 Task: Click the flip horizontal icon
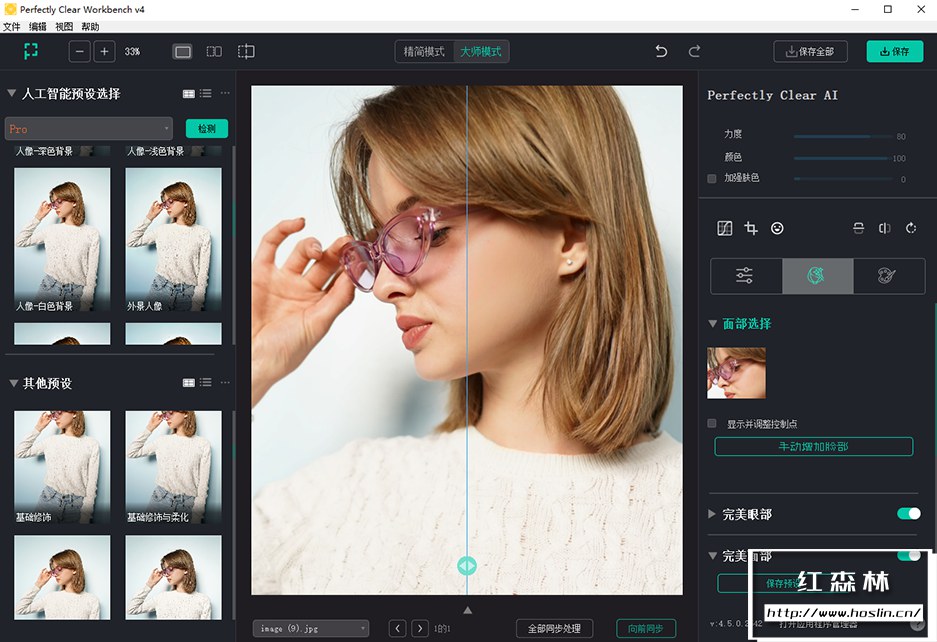pyautogui.click(x=884, y=228)
